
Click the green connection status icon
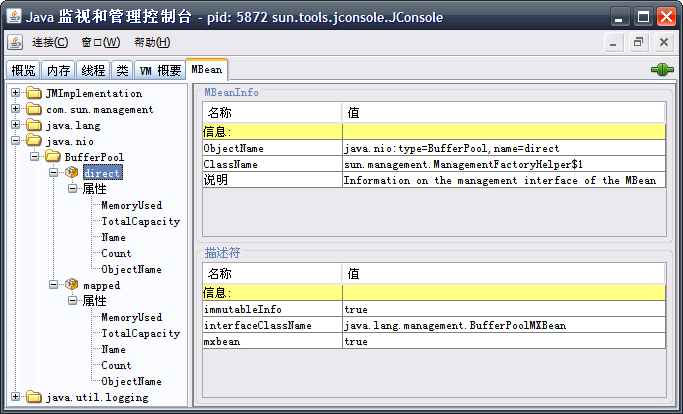pos(662,69)
